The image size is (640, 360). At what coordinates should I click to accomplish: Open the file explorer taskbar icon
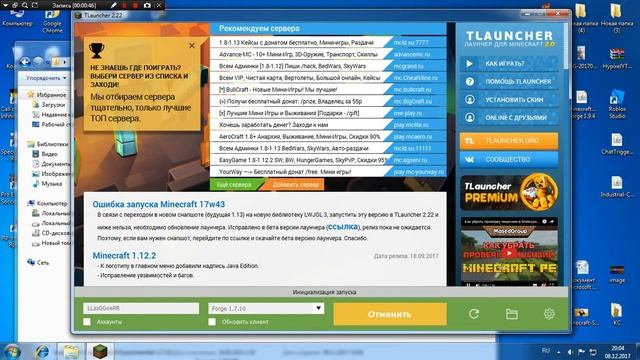[x=71, y=352]
